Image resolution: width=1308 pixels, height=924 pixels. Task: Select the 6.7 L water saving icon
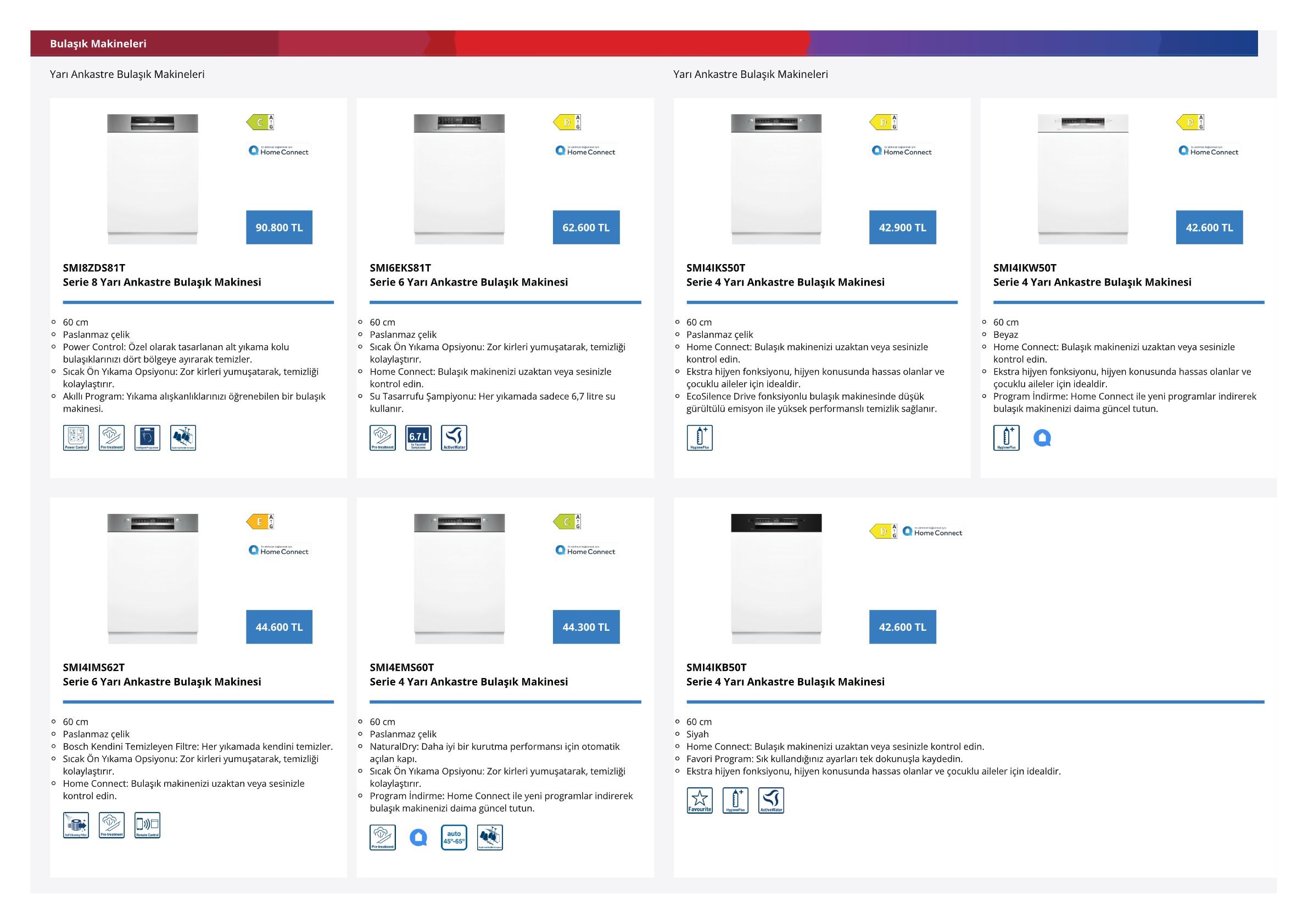418,438
